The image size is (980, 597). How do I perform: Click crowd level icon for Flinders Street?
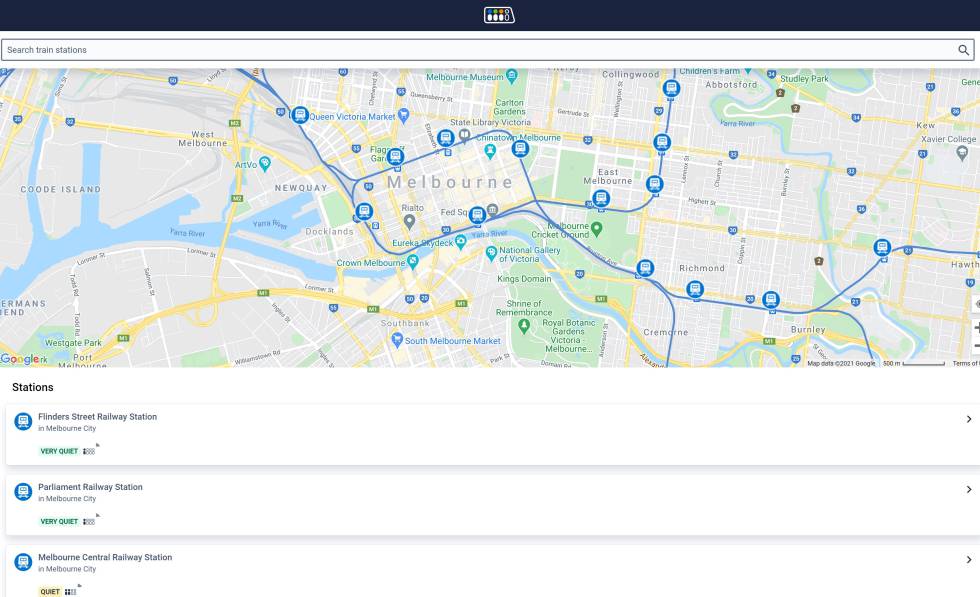coord(91,449)
